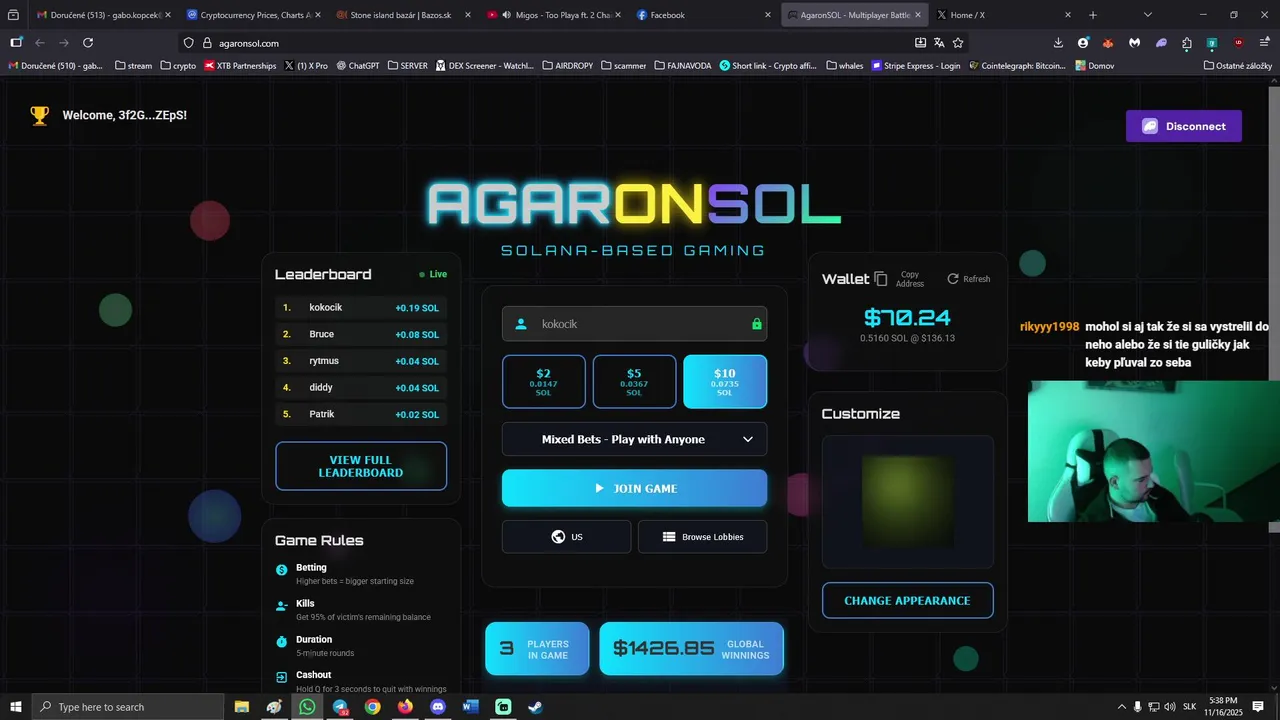This screenshot has width=1280, height=720.
Task: Switch to the Stone island bazár Bazos.sk tab
Action: 402,15
